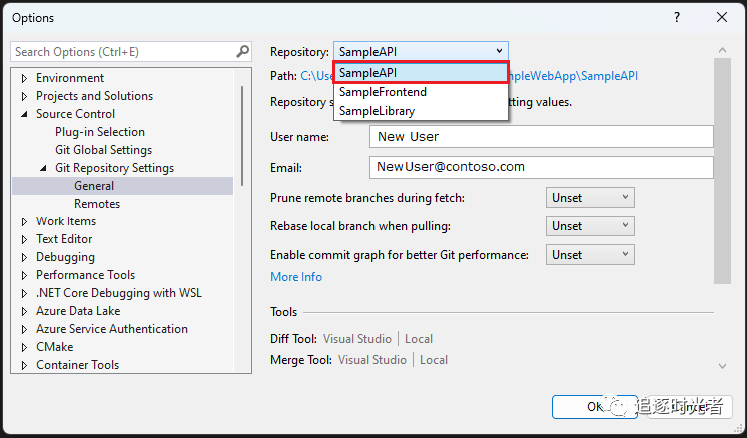
Task: Choose SampleAPI from the repository list
Action: (421, 73)
